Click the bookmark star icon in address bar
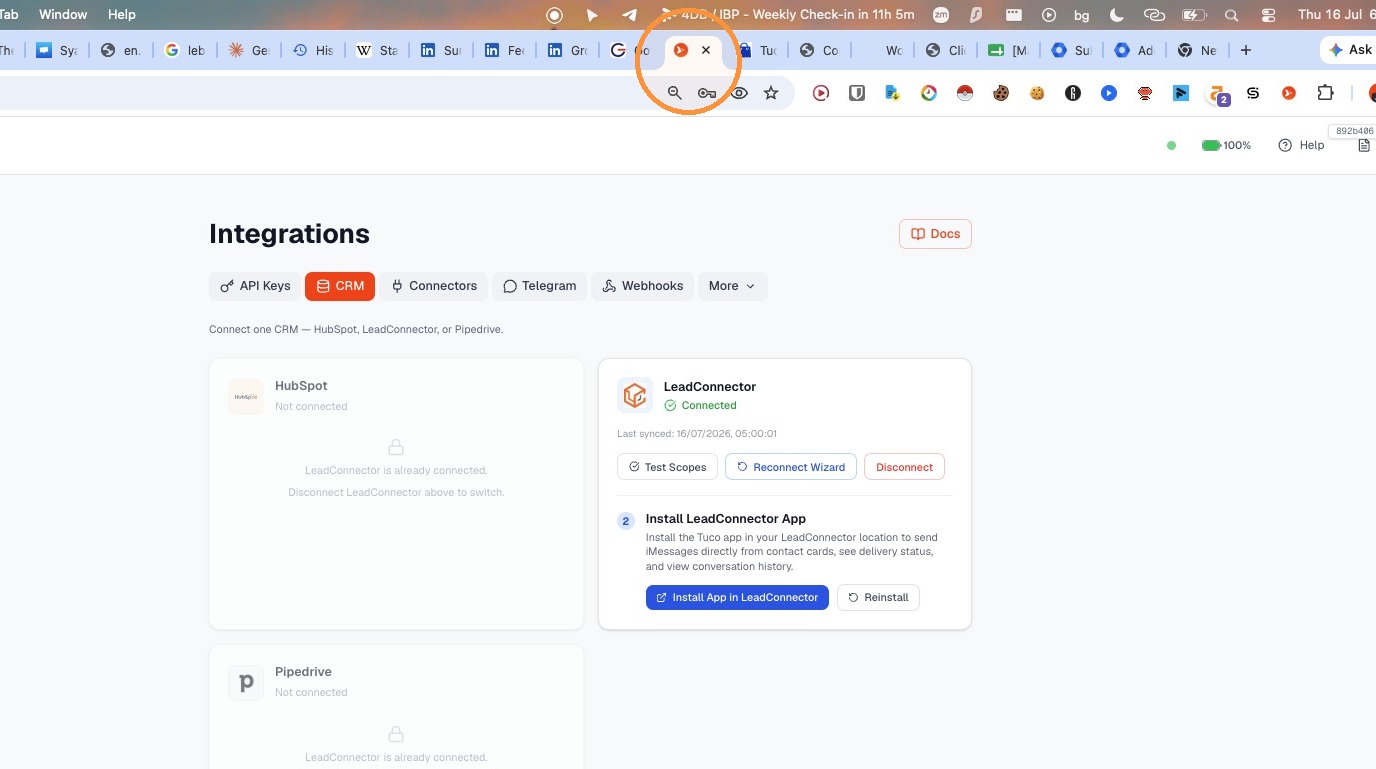 click(x=771, y=93)
